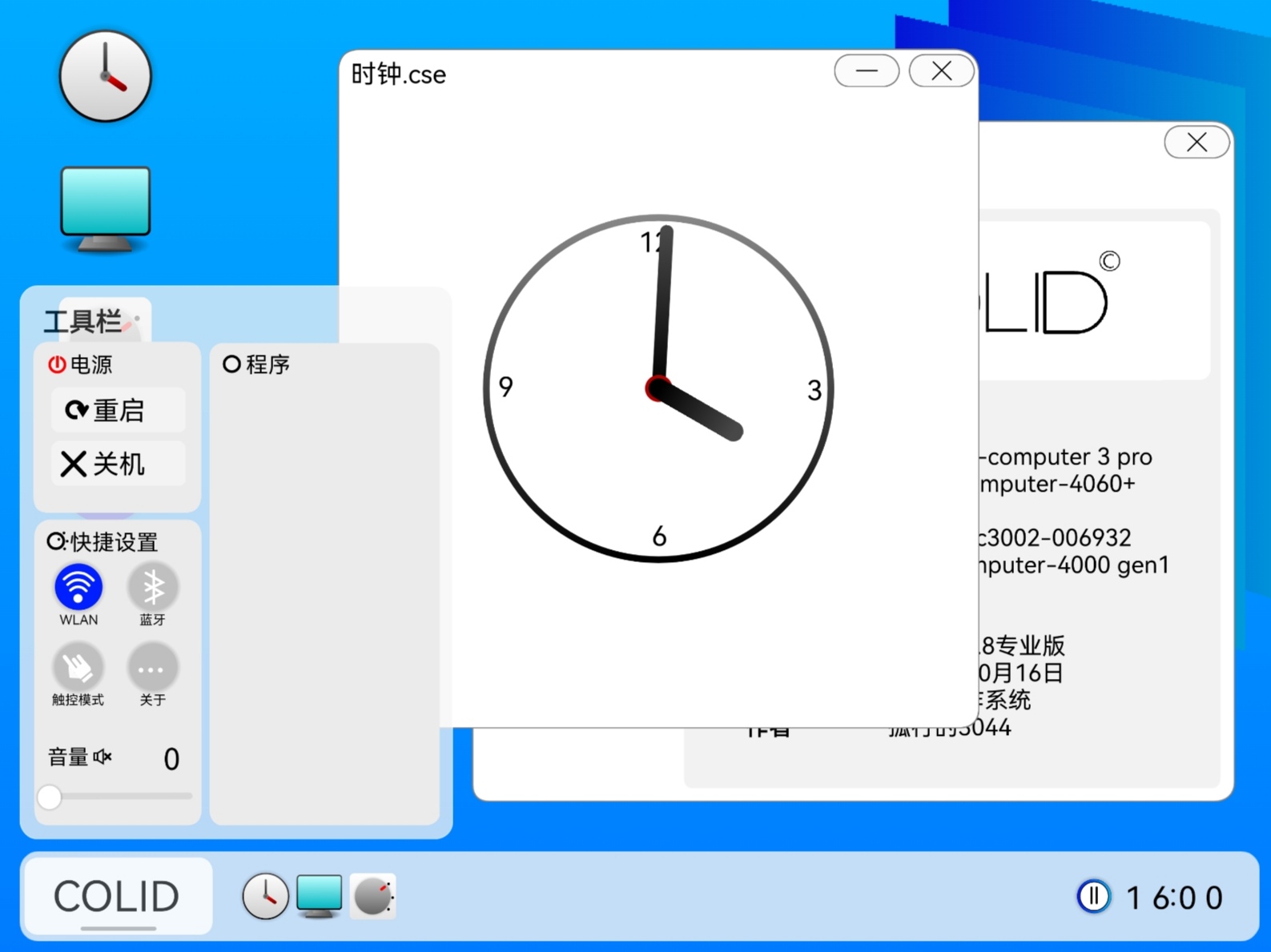Open the clock desktop icon
This screenshot has width=1271, height=952.
105,76
